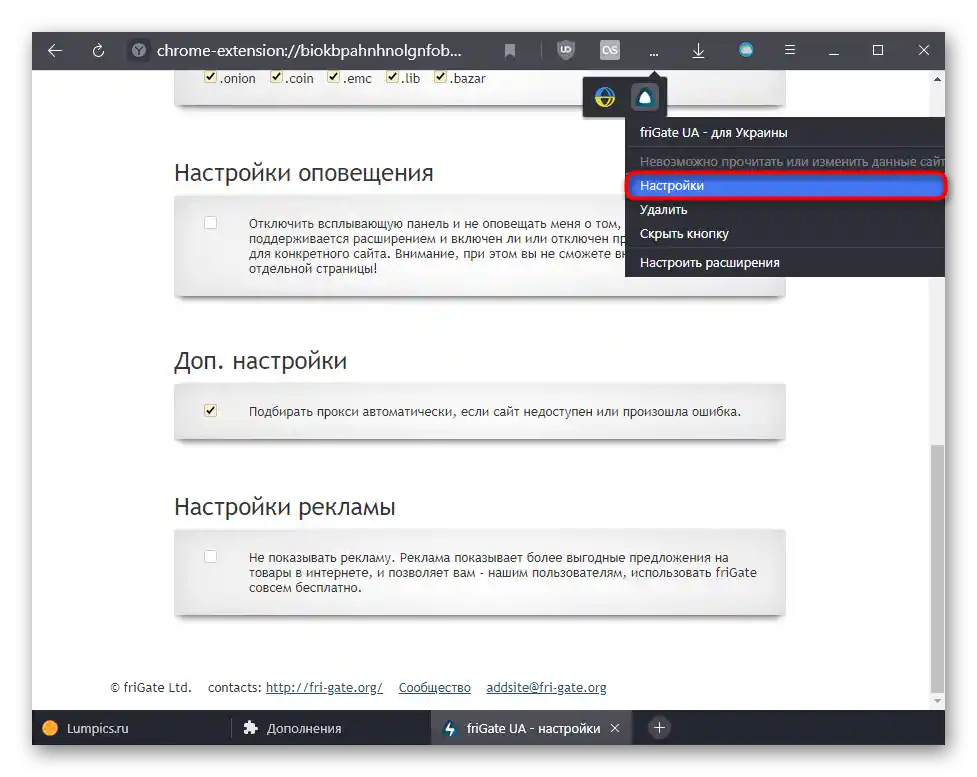Reload the page with the refresh icon
This screenshot has height=777, width=977.
(98, 50)
